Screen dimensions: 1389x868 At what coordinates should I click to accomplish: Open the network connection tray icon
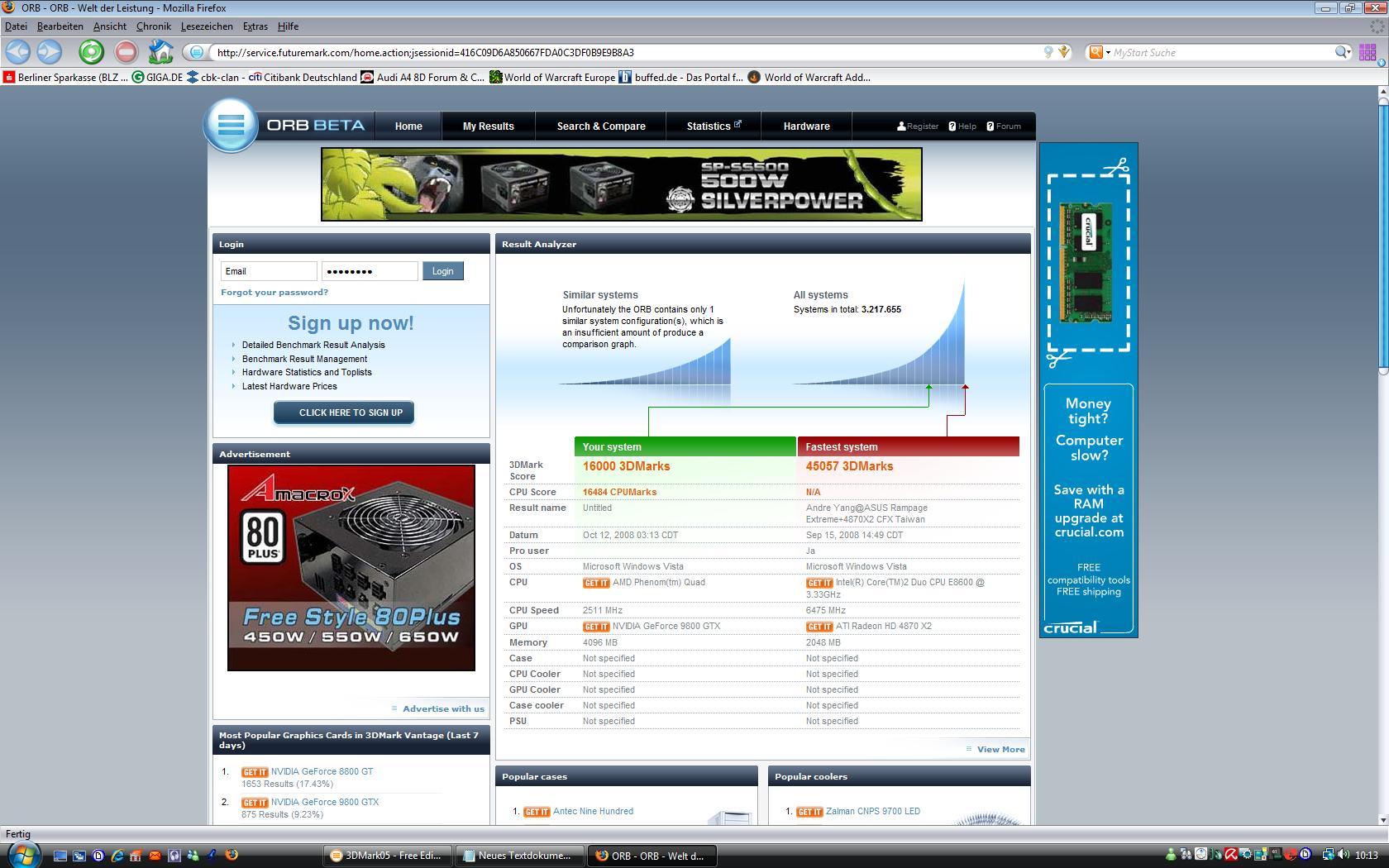1328,855
